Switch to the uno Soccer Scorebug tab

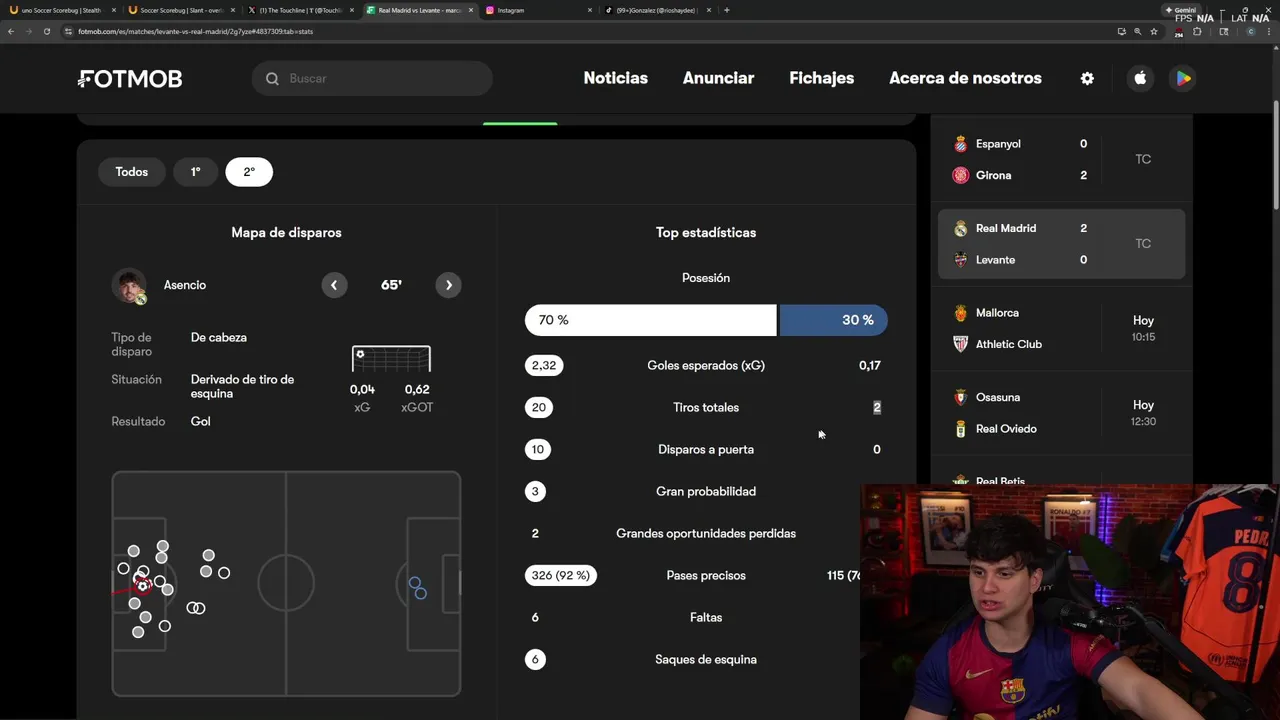(60, 10)
